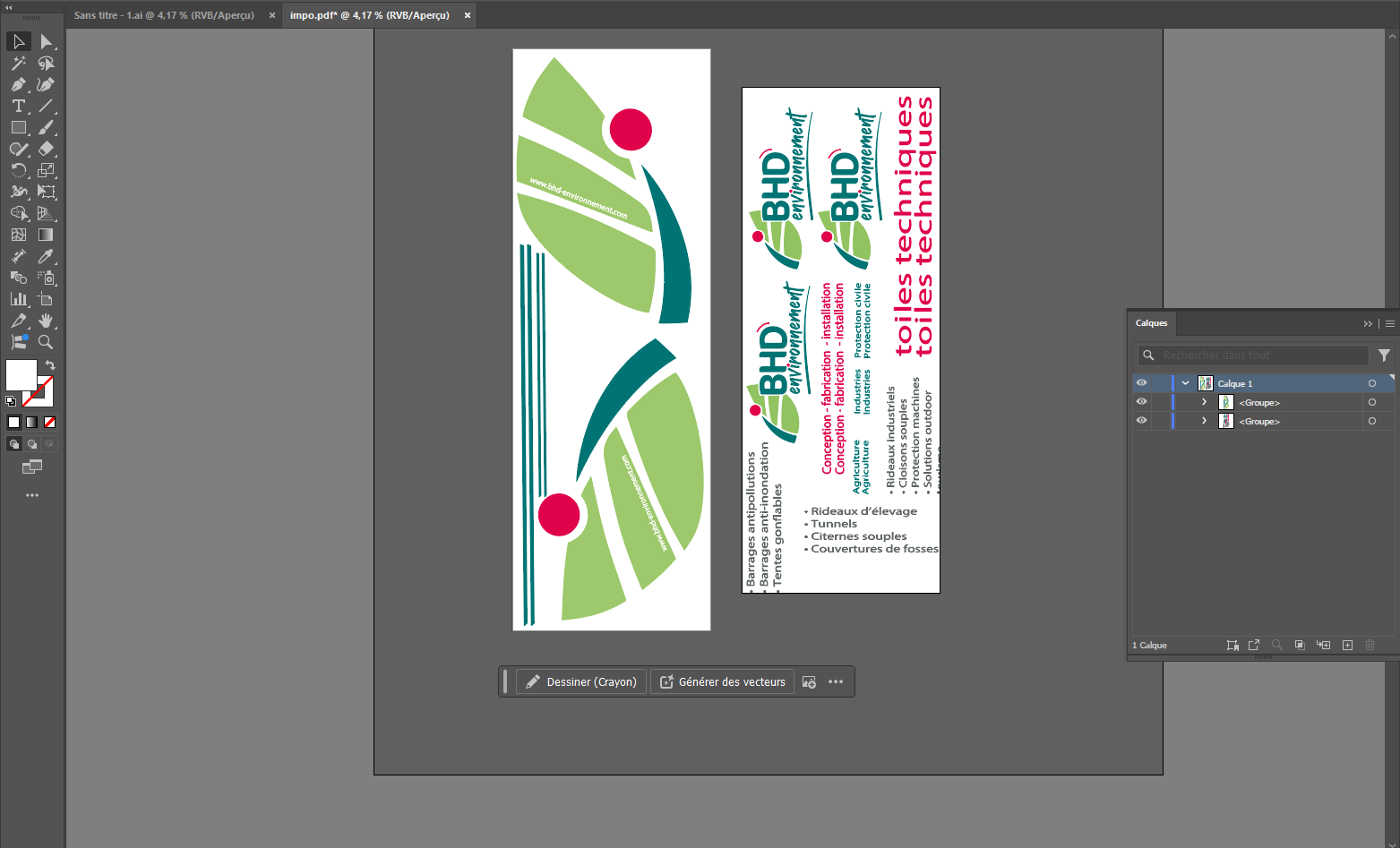
Task: Choose the Eyedropper tool
Action: [x=46, y=256]
